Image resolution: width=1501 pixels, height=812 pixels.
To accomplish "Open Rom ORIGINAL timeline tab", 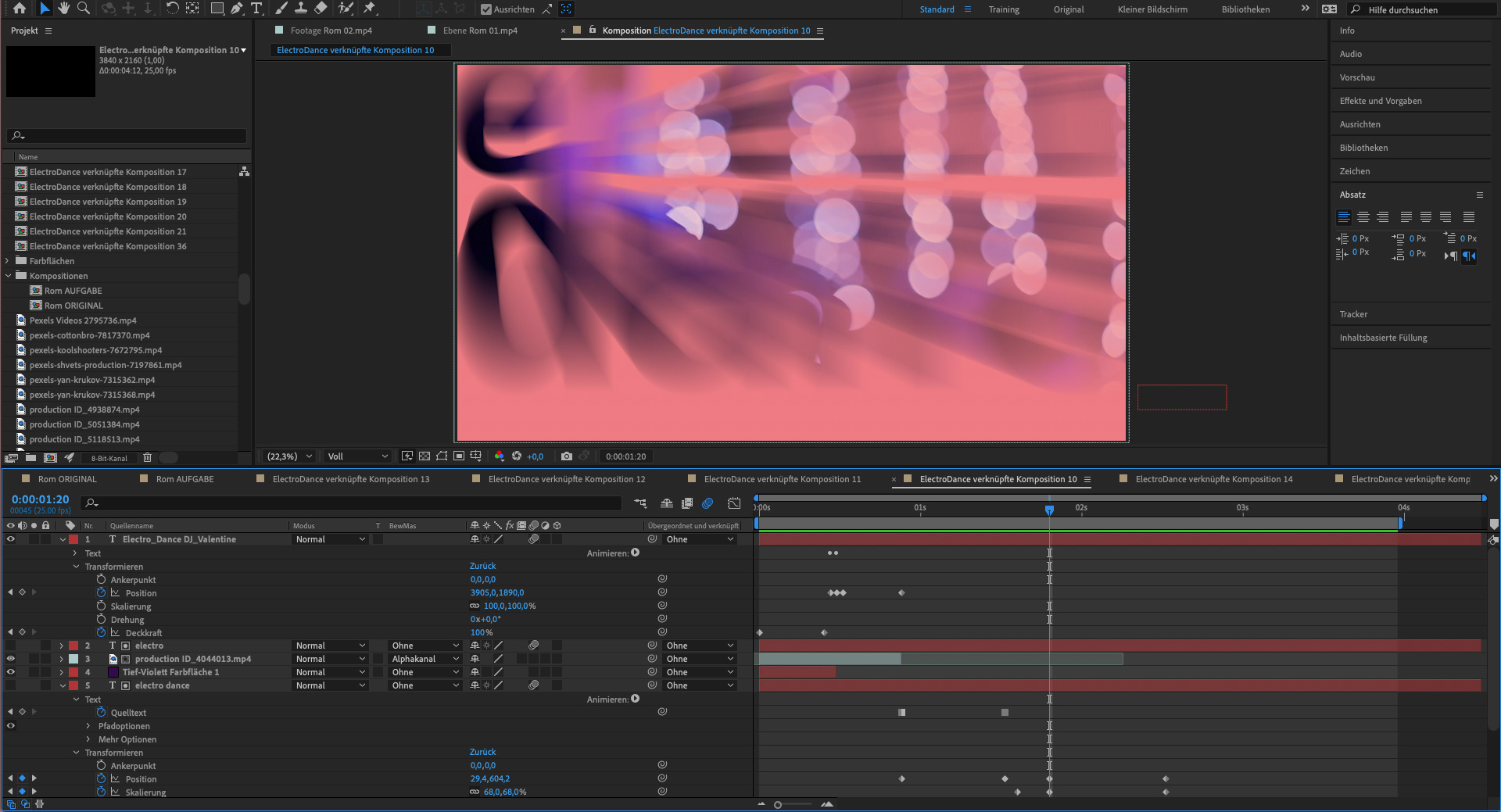I will [x=67, y=479].
